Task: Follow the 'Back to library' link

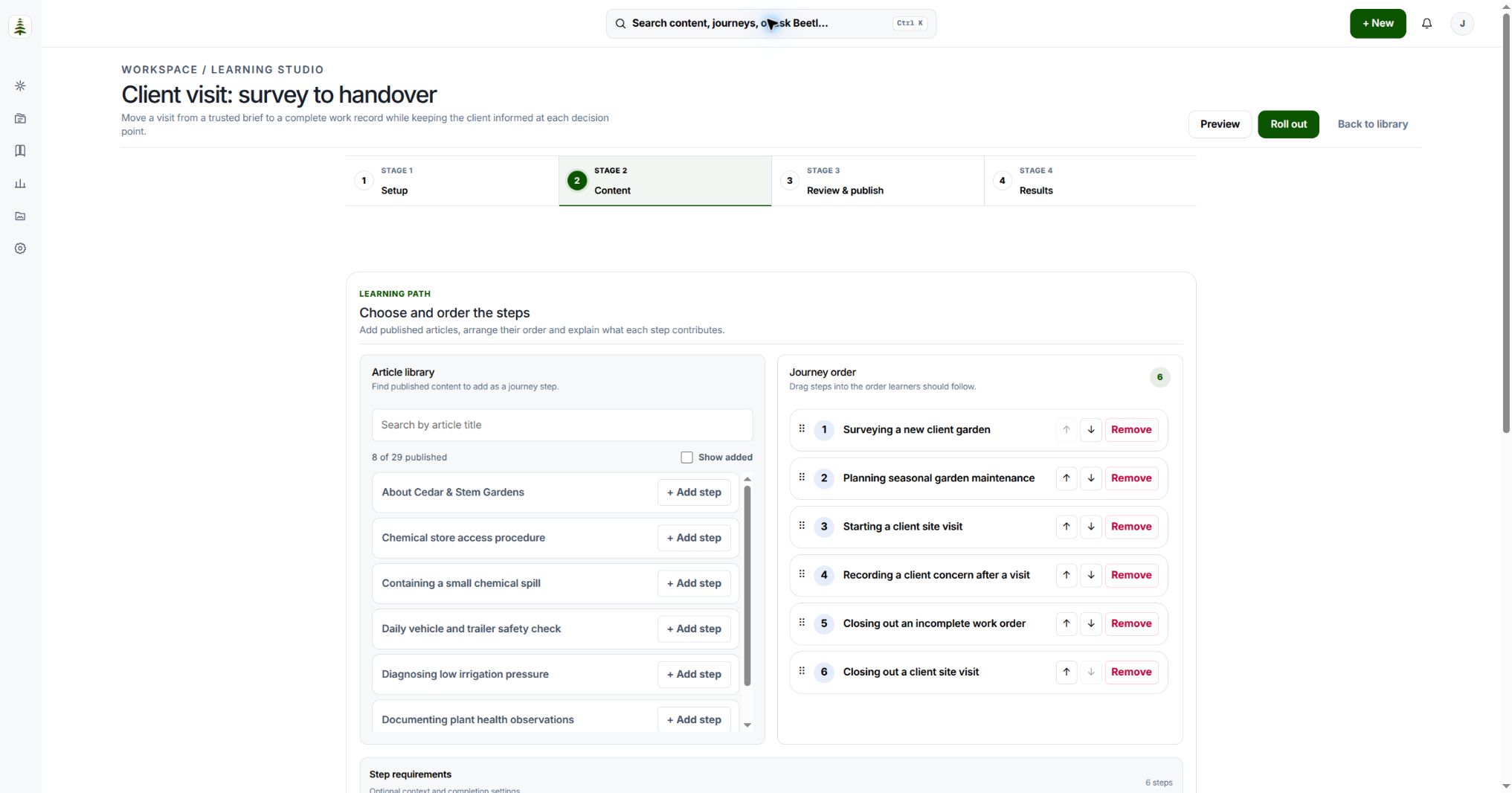Action: pos(1372,124)
